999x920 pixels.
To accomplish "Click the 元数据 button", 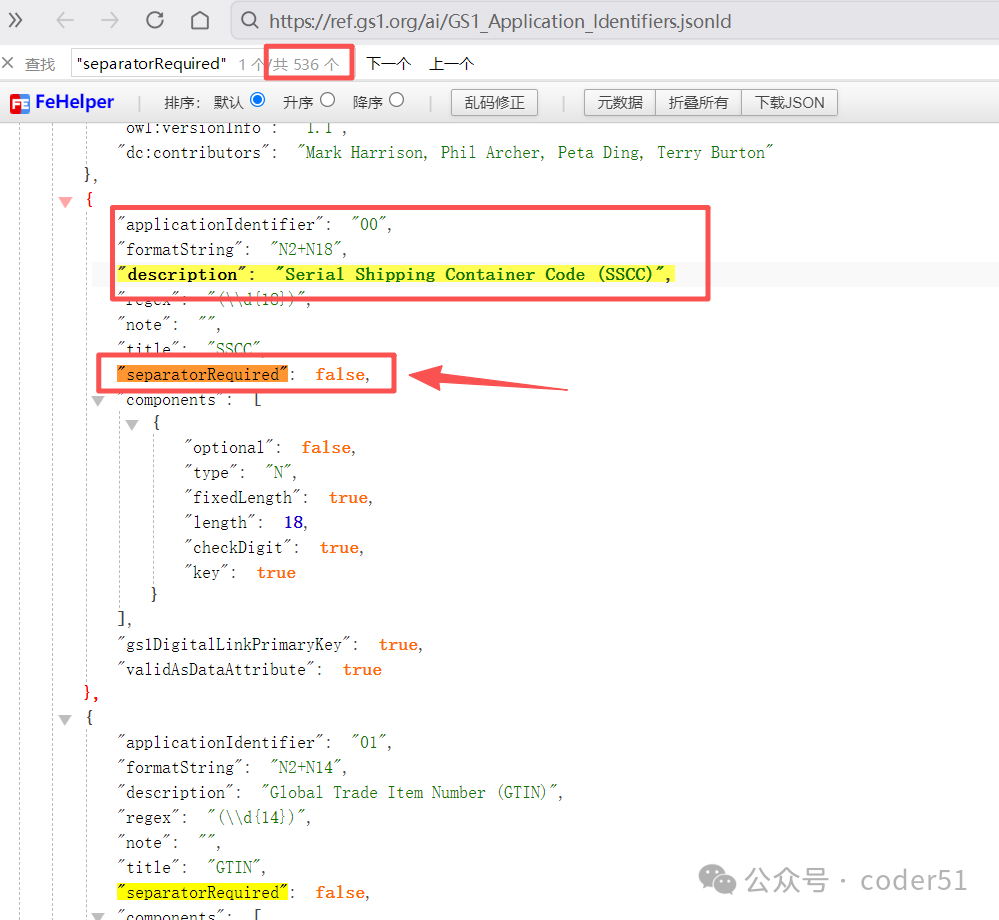I will click(x=620, y=103).
